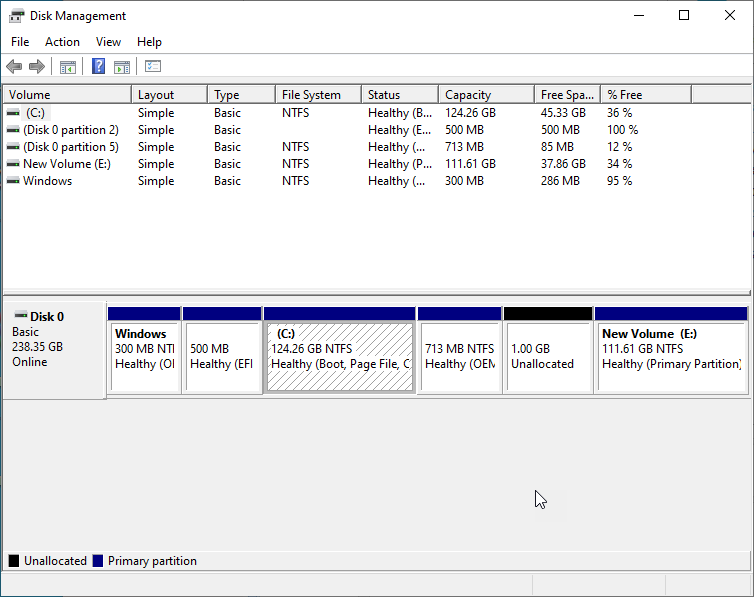Sort by the Volume column header
Image resolution: width=754 pixels, height=597 pixels.
(66, 95)
